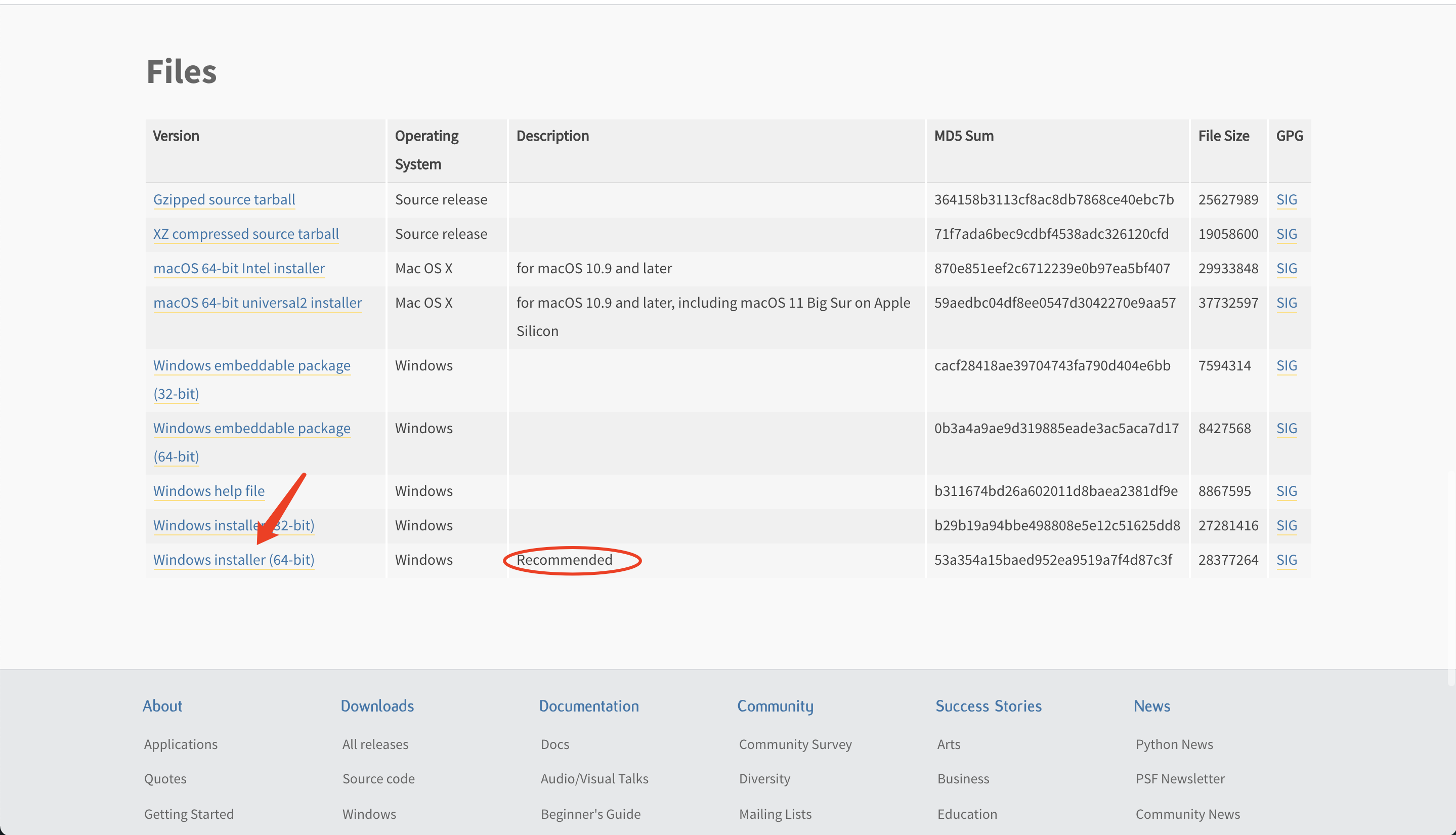This screenshot has height=835, width=1456.
Task: Open SIG link for Gzipped source tarball
Action: pos(1287,199)
